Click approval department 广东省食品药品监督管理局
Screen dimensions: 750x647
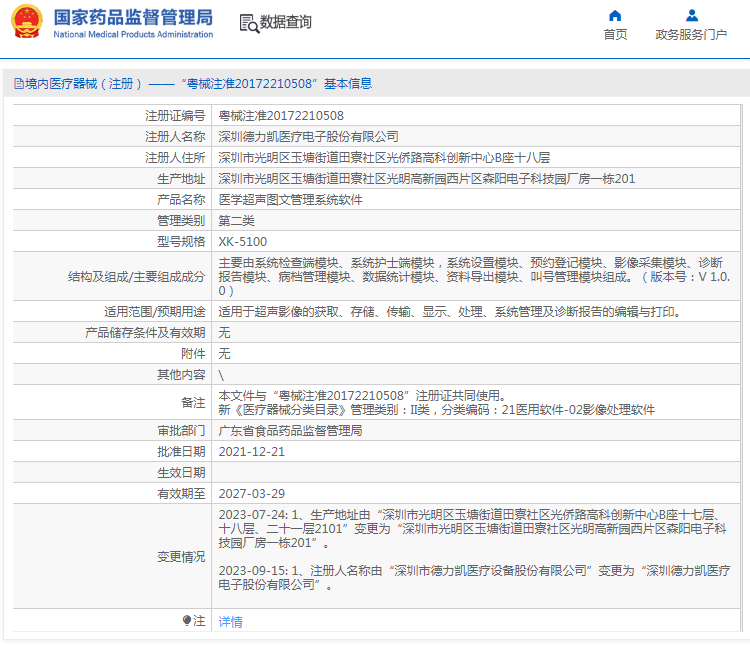290,431
